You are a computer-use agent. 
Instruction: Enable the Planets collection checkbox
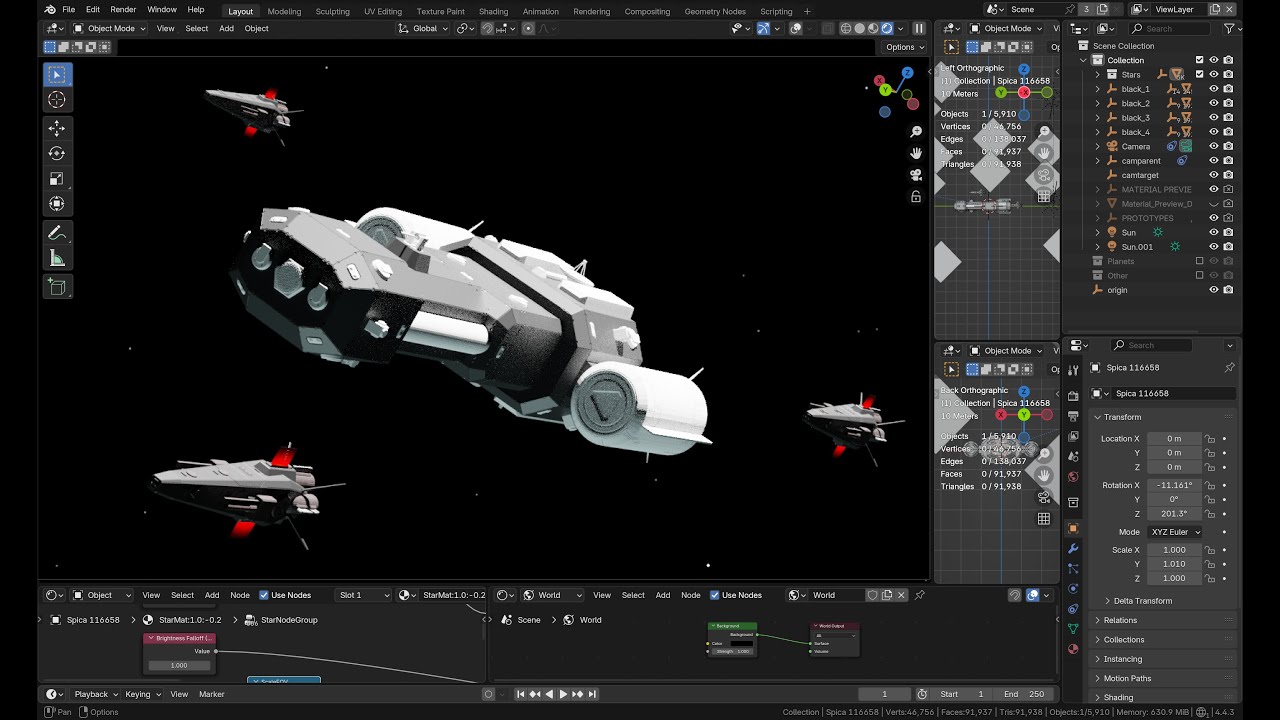coord(1200,261)
